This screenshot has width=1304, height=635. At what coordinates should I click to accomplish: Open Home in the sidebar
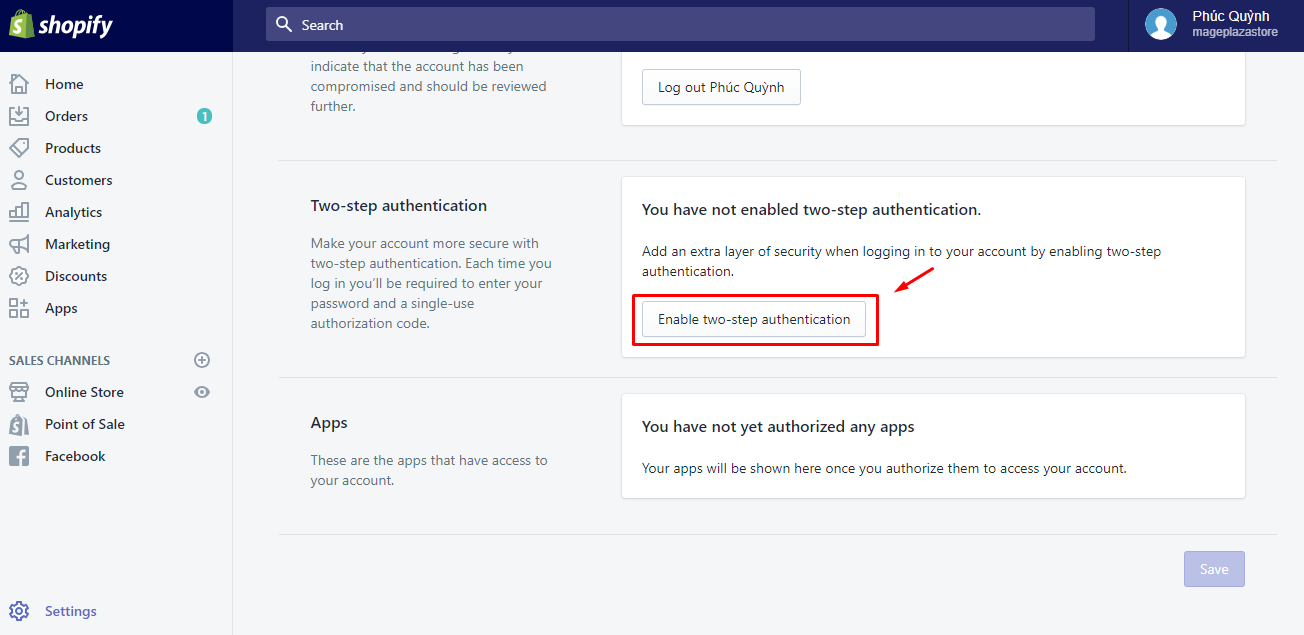pyautogui.click(x=64, y=84)
